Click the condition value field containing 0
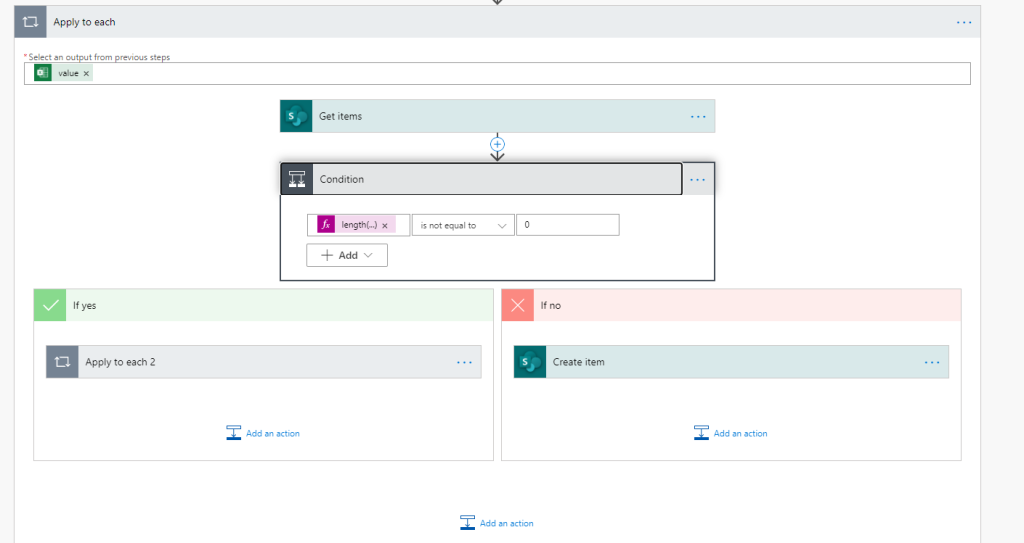Viewport: 1024px width, 543px height. click(x=568, y=225)
